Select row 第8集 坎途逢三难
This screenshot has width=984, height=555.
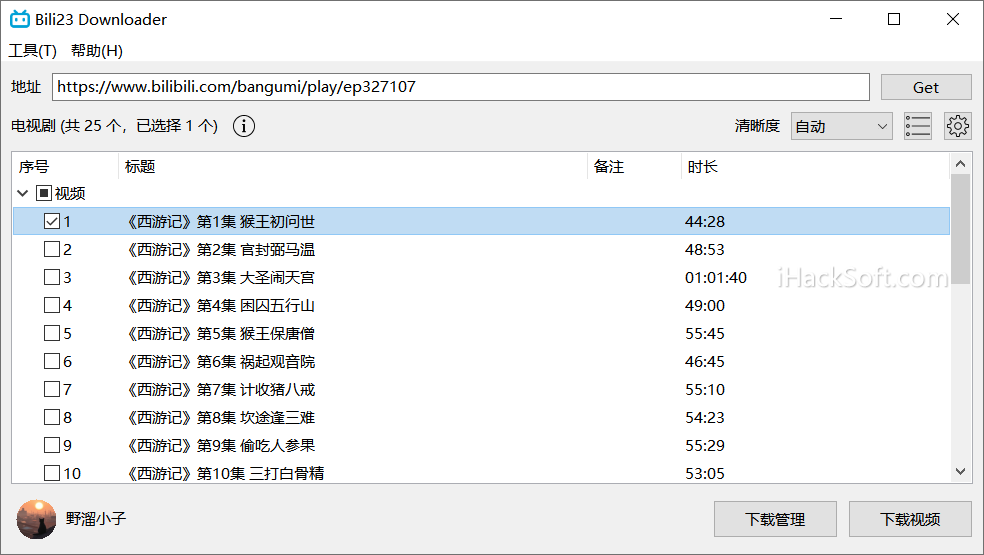click(x=481, y=418)
